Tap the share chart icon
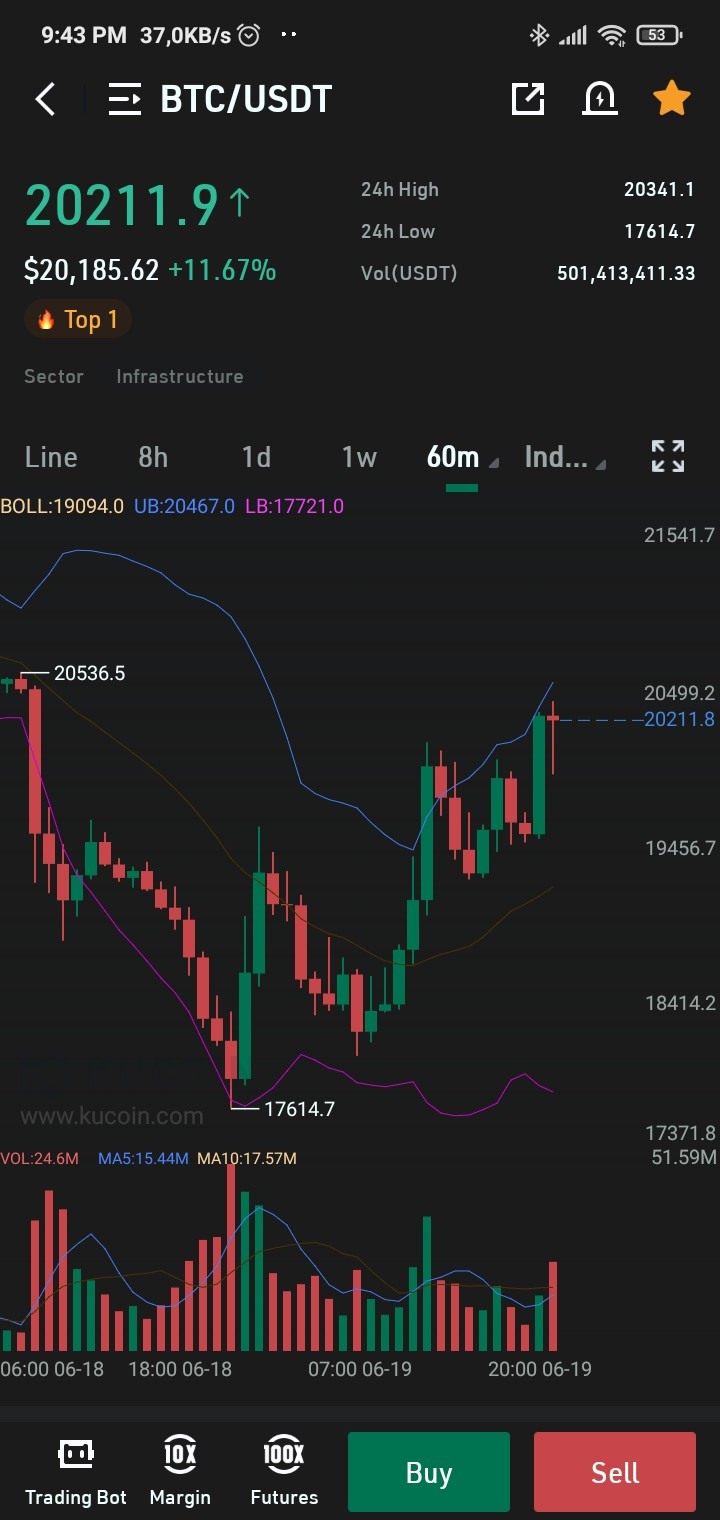 click(528, 99)
